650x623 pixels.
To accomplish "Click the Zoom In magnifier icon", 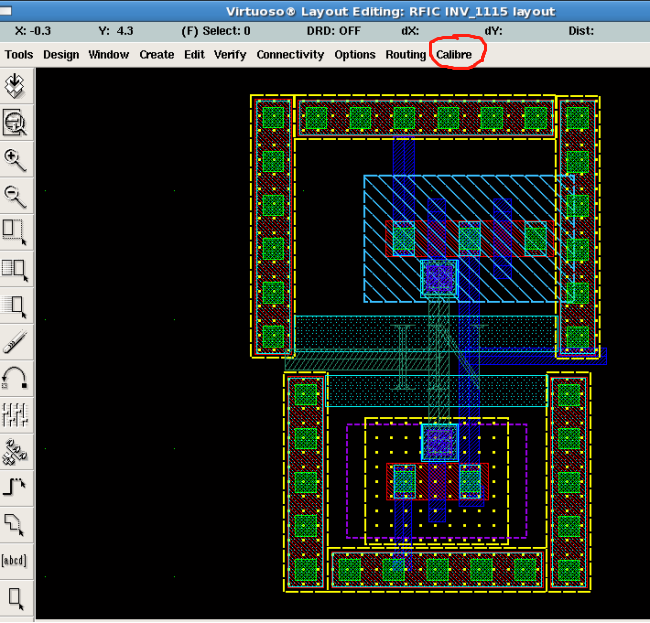I will point(15,160).
